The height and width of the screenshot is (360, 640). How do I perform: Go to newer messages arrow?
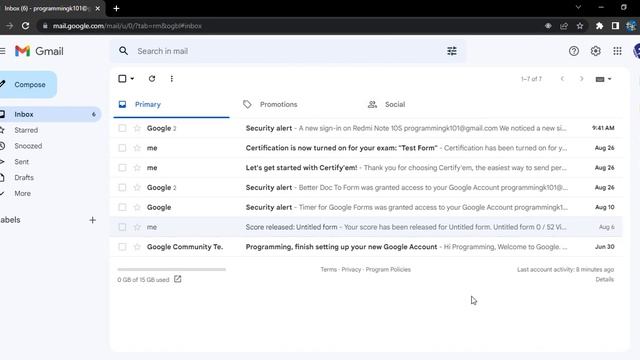[562, 79]
